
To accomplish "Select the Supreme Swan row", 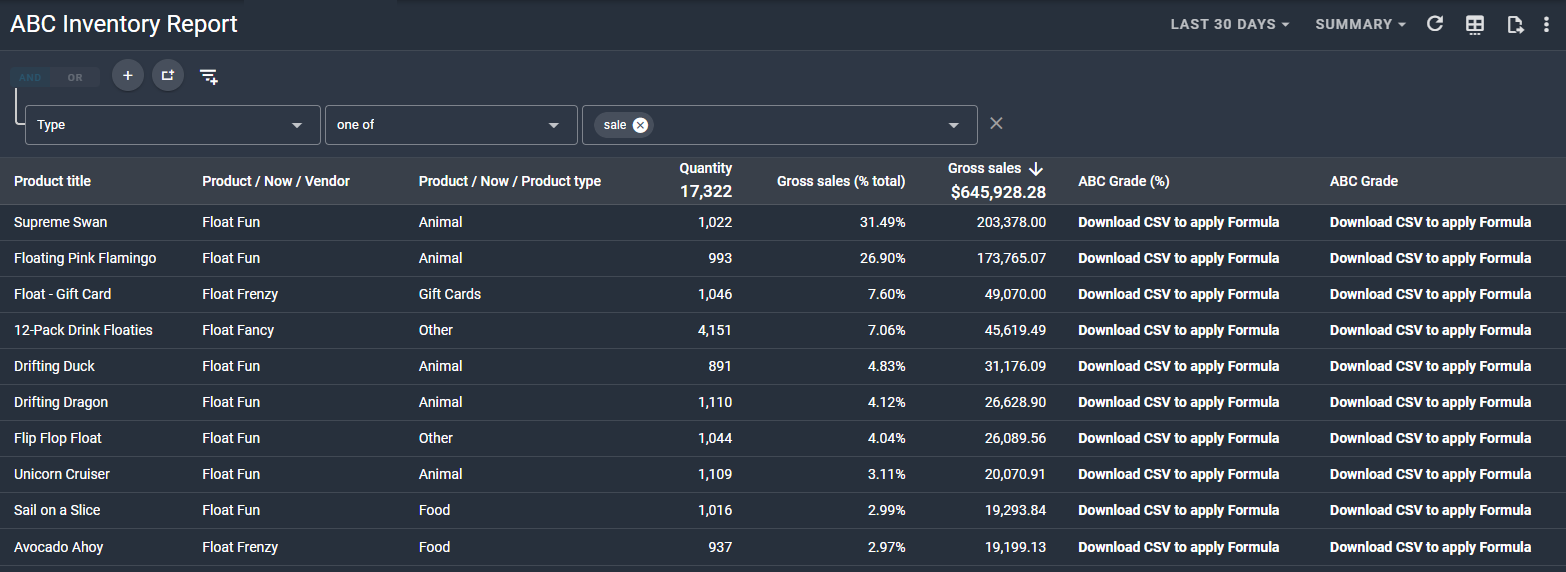I will (60, 222).
